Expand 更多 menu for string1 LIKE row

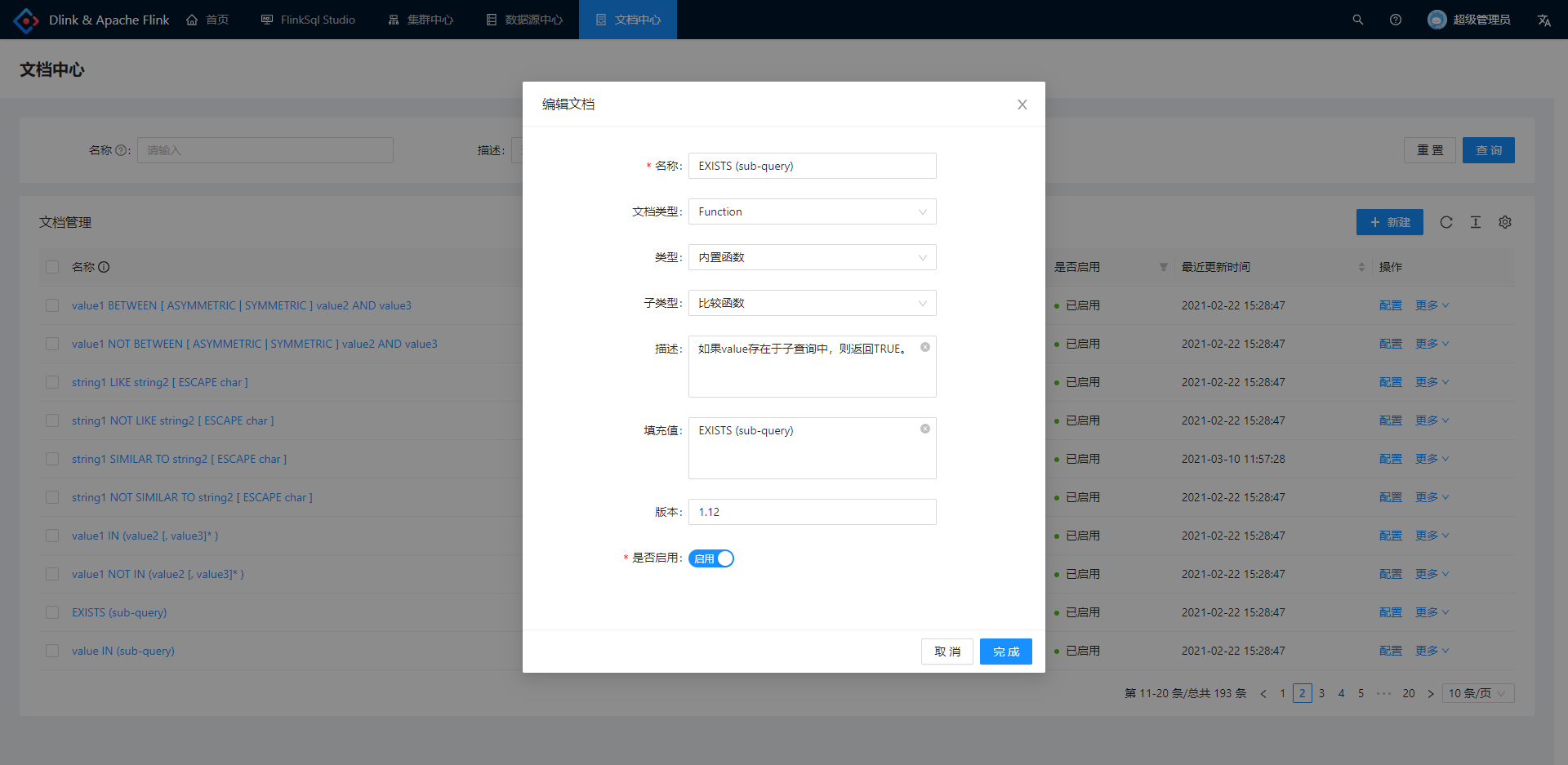coord(1432,382)
